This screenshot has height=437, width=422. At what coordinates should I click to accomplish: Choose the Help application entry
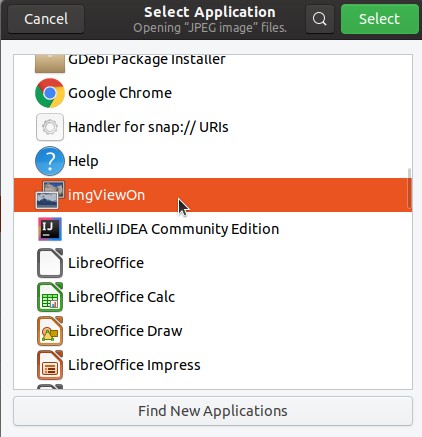pos(213,161)
